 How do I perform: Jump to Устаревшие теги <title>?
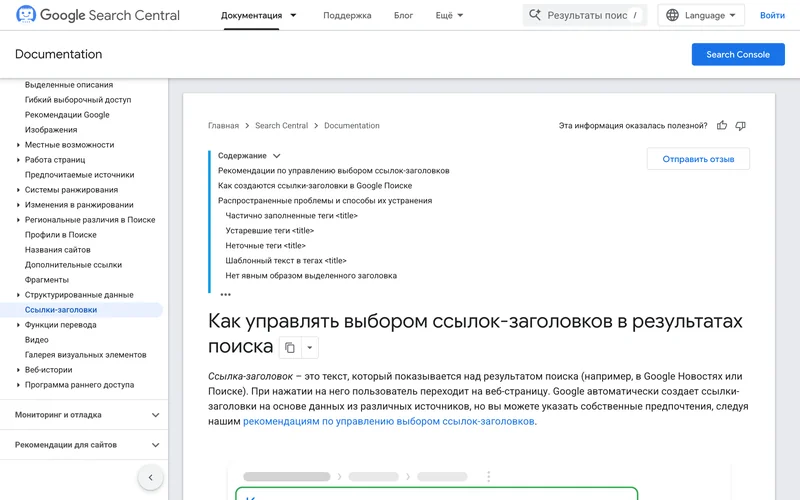(269, 231)
